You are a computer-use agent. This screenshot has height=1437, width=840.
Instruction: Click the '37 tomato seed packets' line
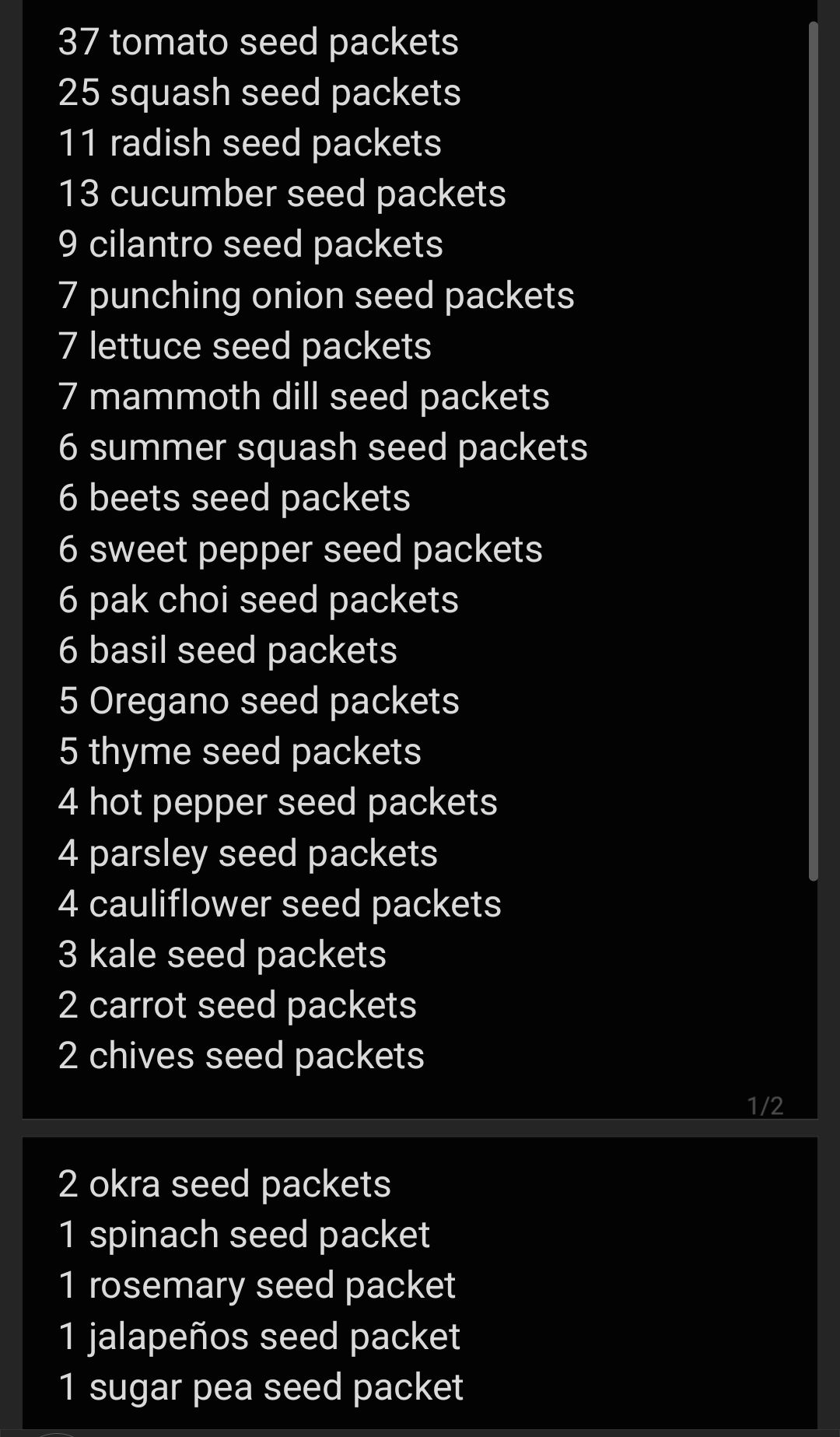[x=258, y=42]
